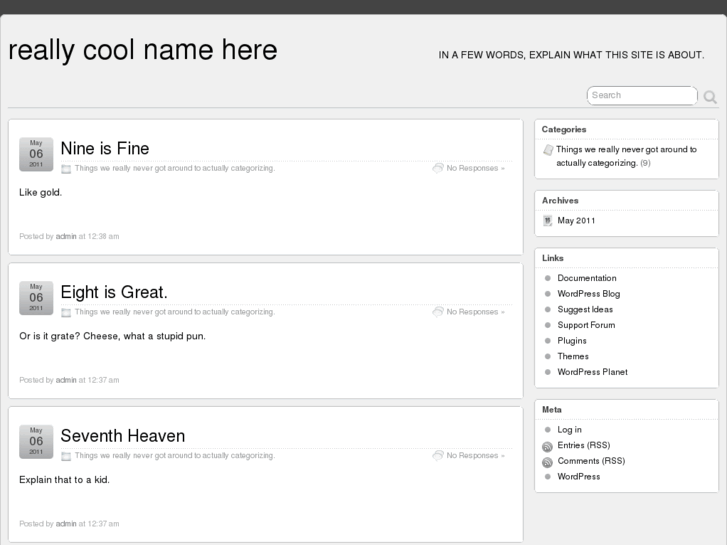Click the Archives widget heading
The width and height of the screenshot is (727, 545).
(x=560, y=201)
